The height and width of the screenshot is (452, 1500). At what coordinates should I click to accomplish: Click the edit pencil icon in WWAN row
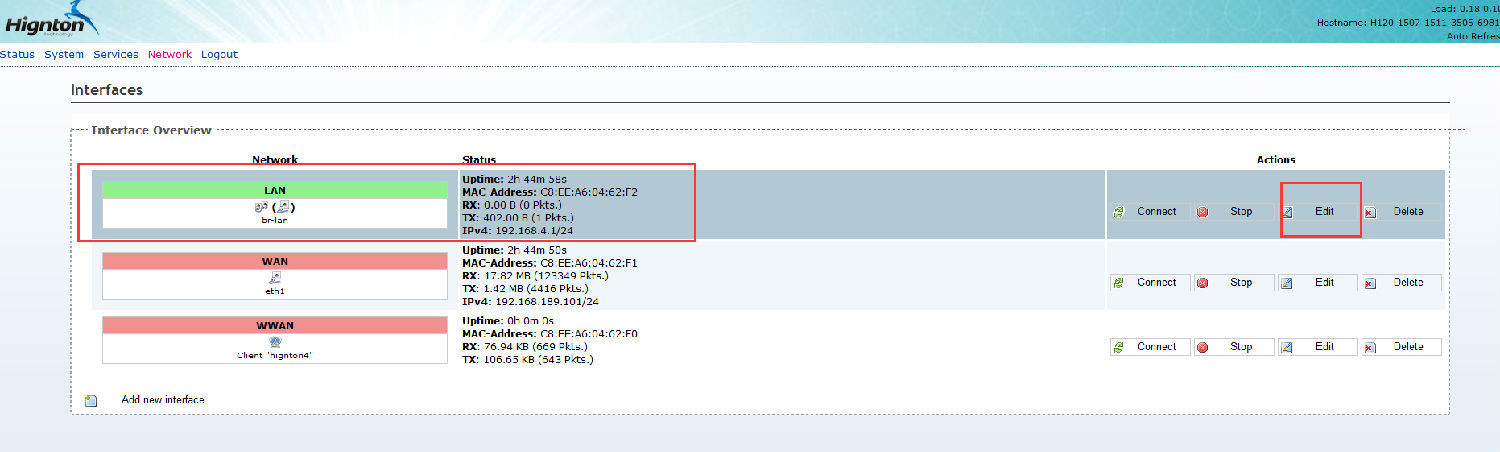tap(1288, 347)
